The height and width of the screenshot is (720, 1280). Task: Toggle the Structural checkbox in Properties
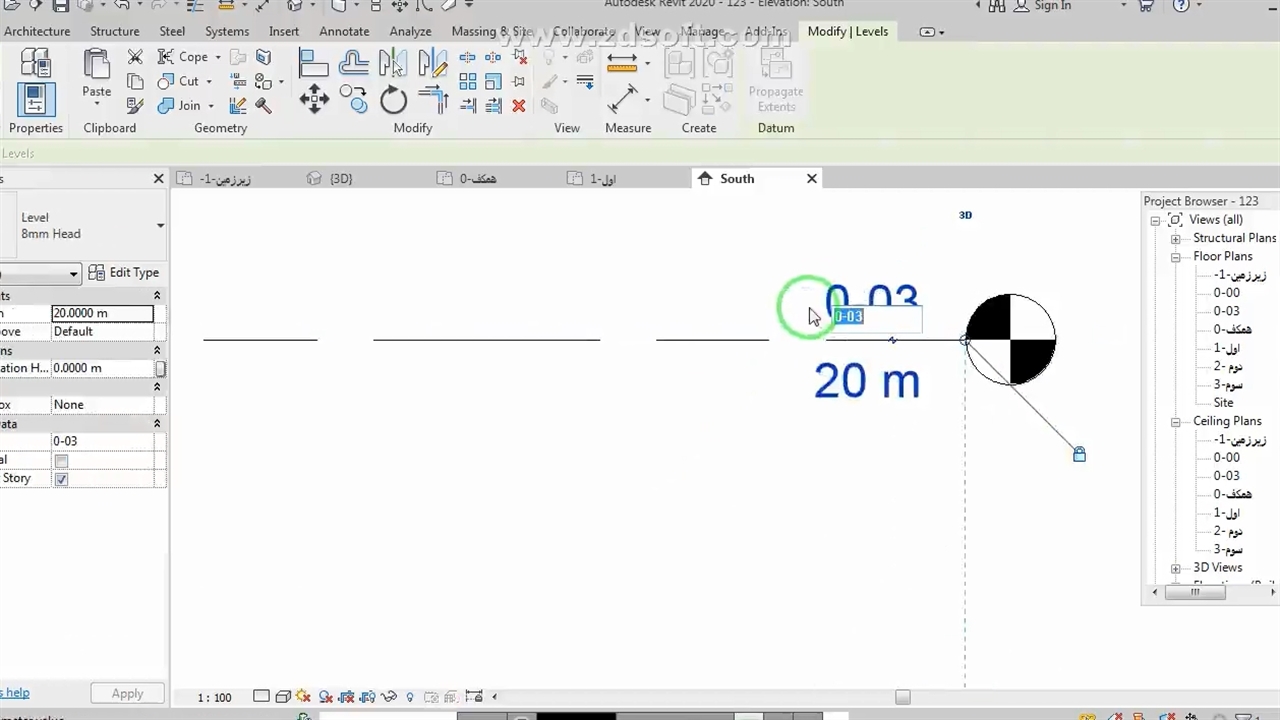pyautogui.click(x=61, y=460)
